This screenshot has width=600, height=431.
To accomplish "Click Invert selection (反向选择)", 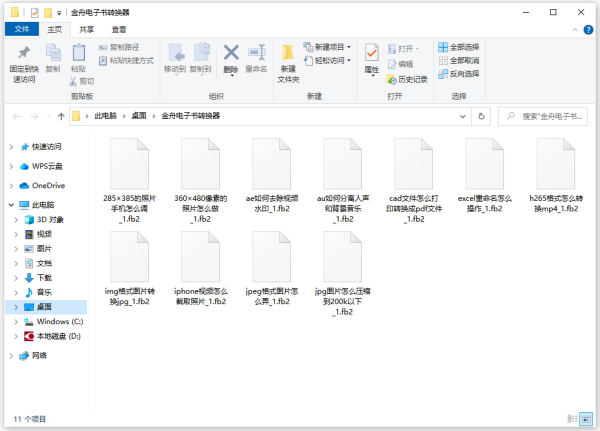I will 459,73.
